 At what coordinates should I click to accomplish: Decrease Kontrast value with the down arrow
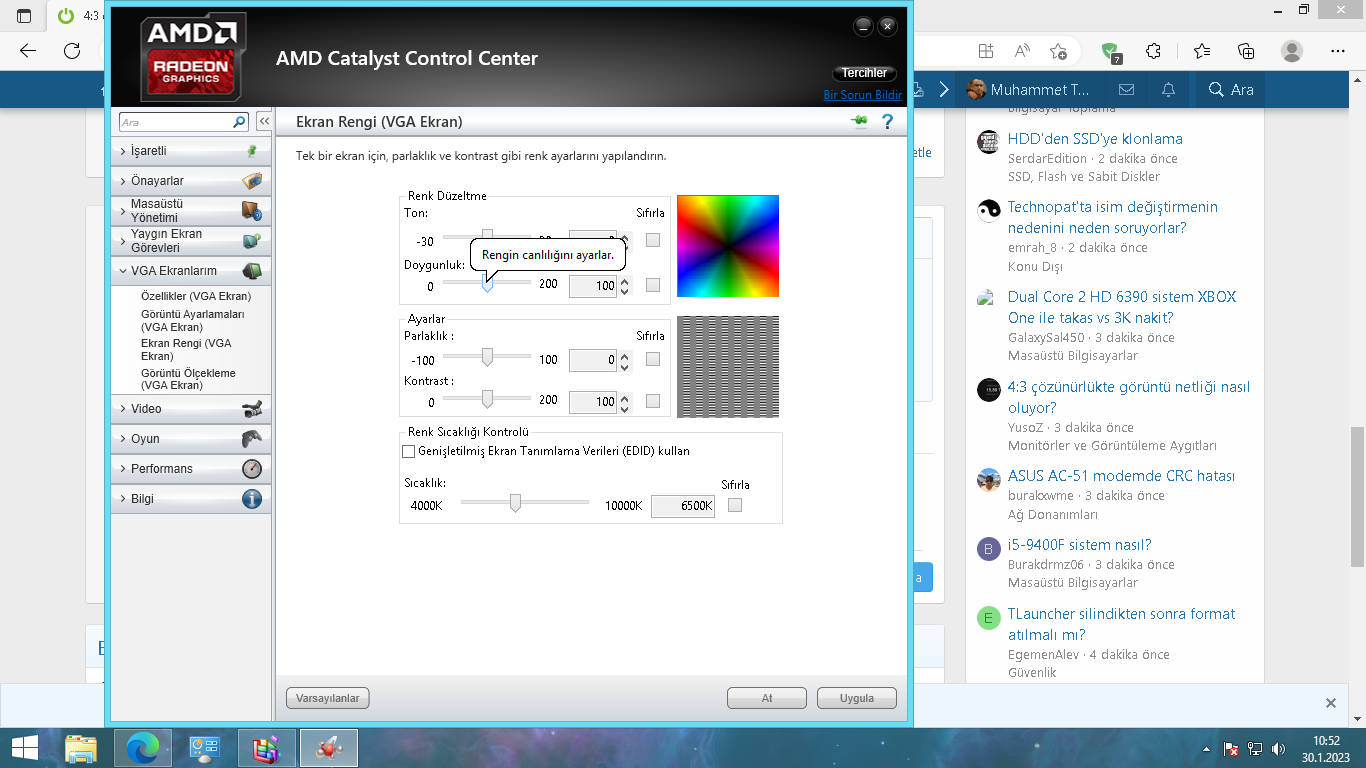click(625, 407)
